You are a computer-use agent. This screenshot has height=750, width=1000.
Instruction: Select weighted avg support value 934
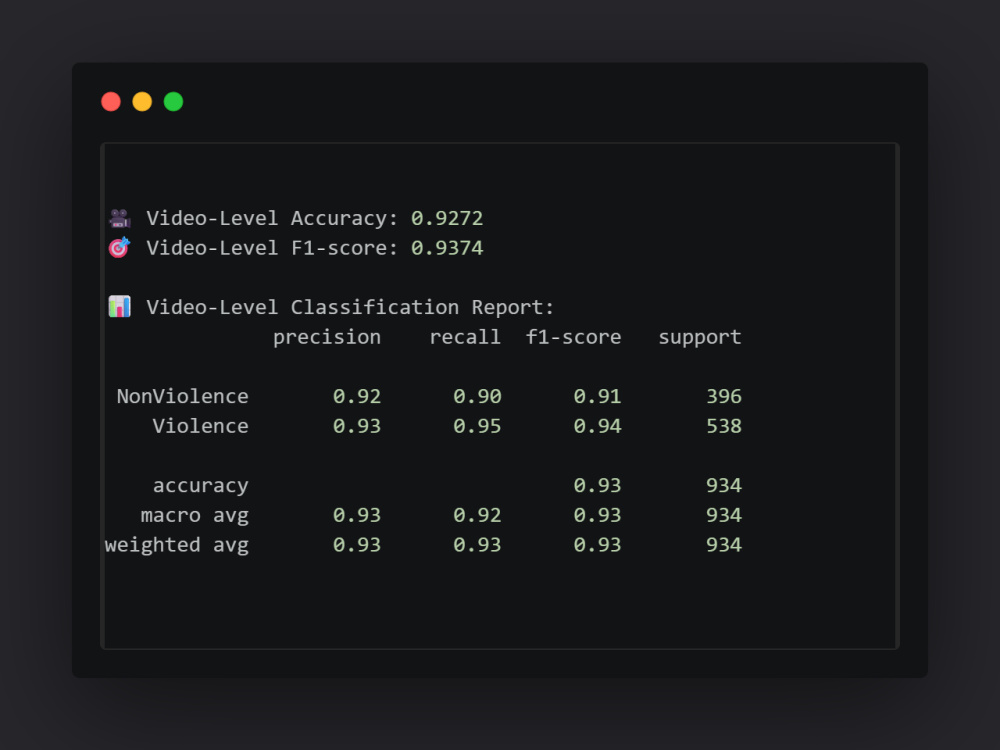[x=724, y=545]
